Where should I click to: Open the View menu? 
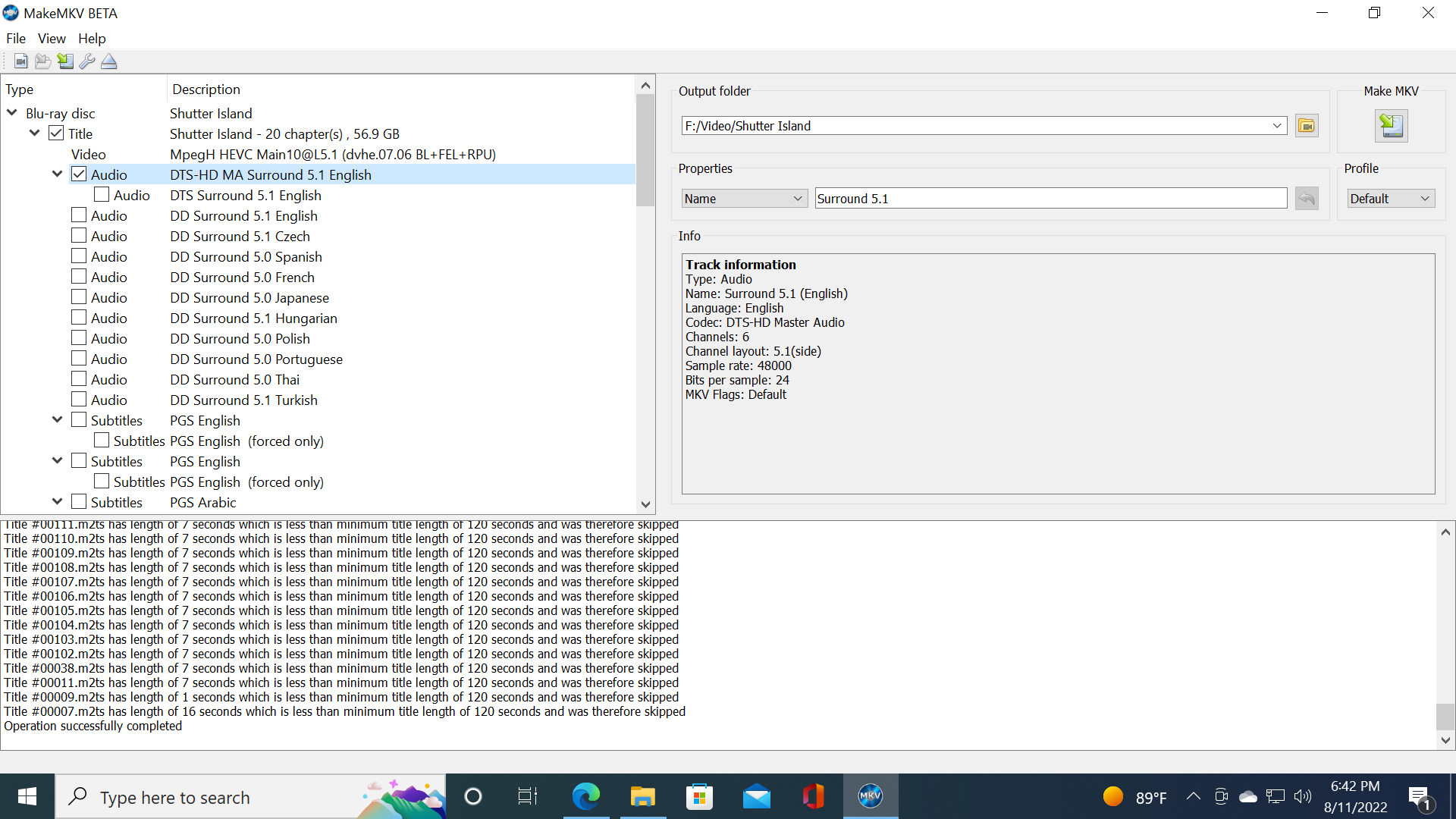[x=52, y=39]
